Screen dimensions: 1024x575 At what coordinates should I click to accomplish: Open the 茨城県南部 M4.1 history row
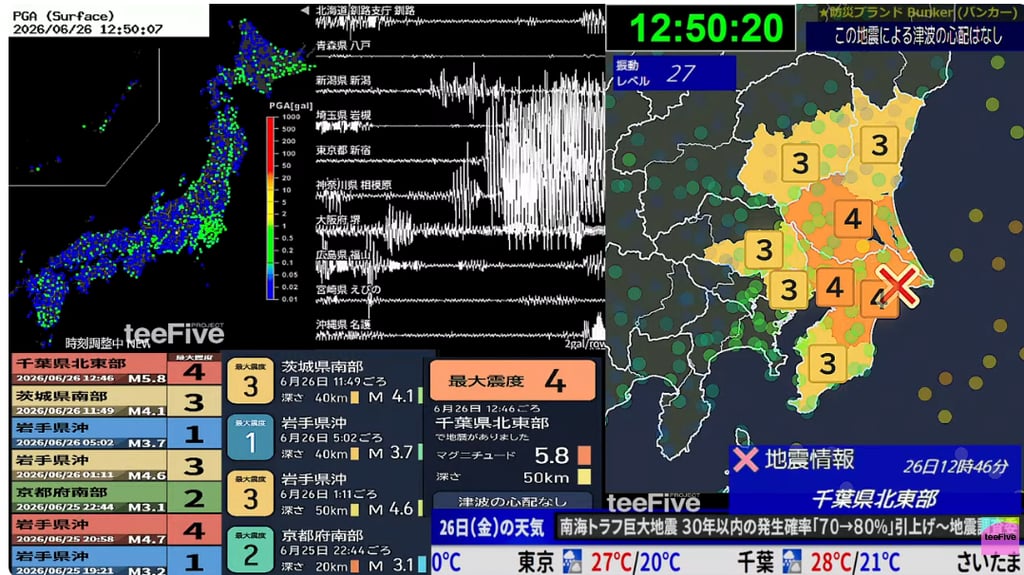click(116, 402)
